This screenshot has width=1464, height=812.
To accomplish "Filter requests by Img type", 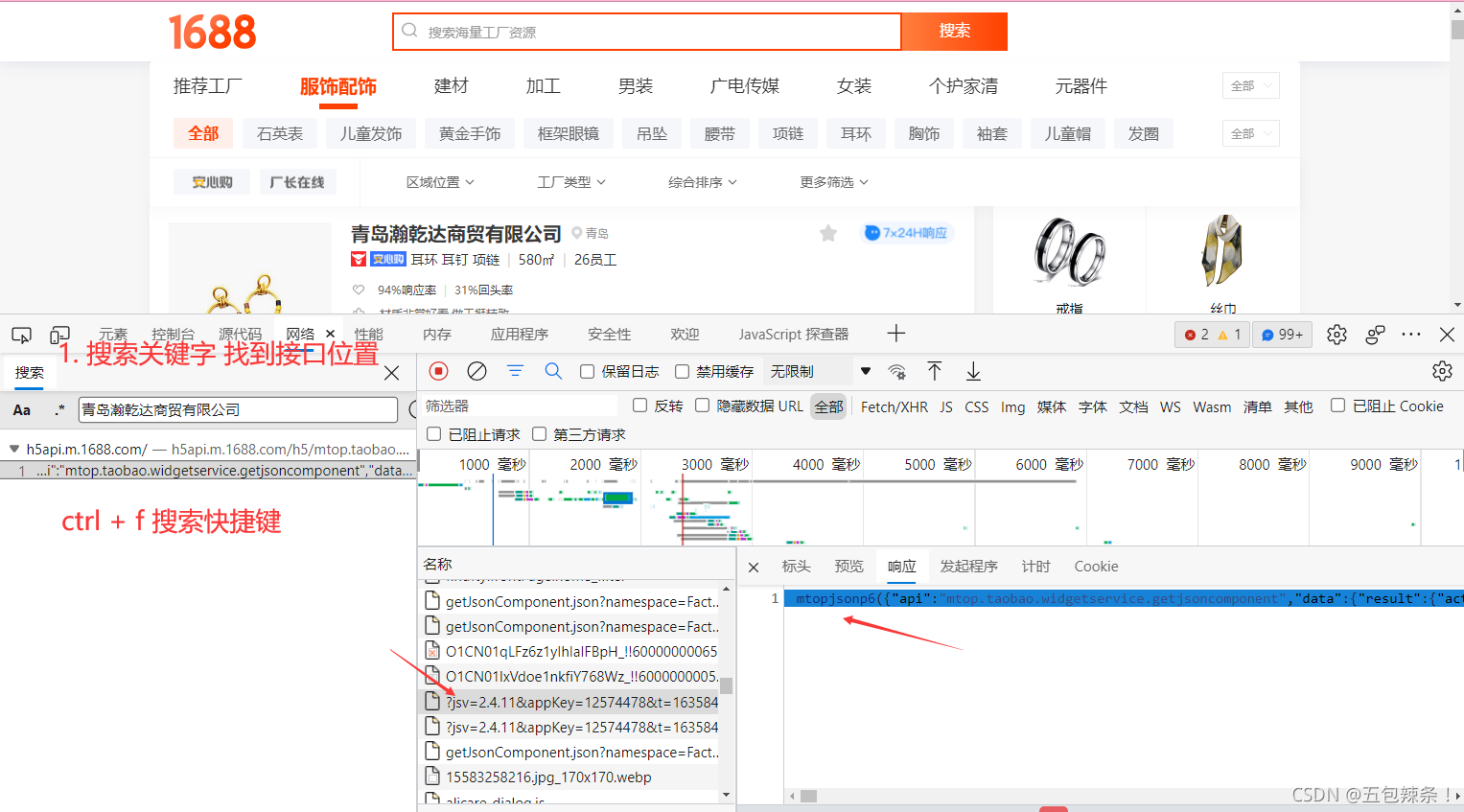I will pyautogui.click(x=1012, y=406).
